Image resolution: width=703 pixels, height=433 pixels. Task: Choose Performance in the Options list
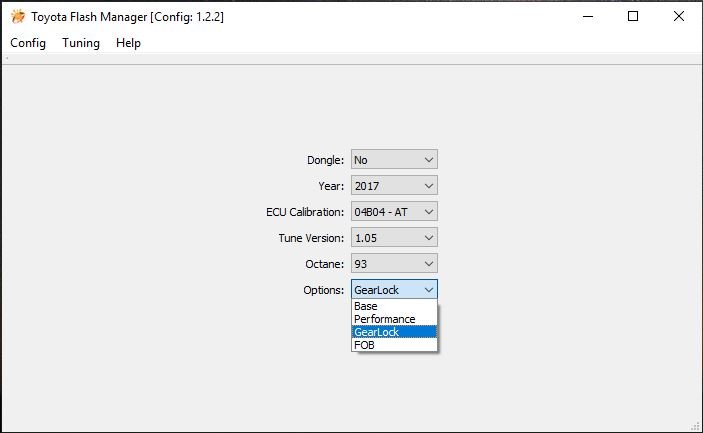point(394,319)
